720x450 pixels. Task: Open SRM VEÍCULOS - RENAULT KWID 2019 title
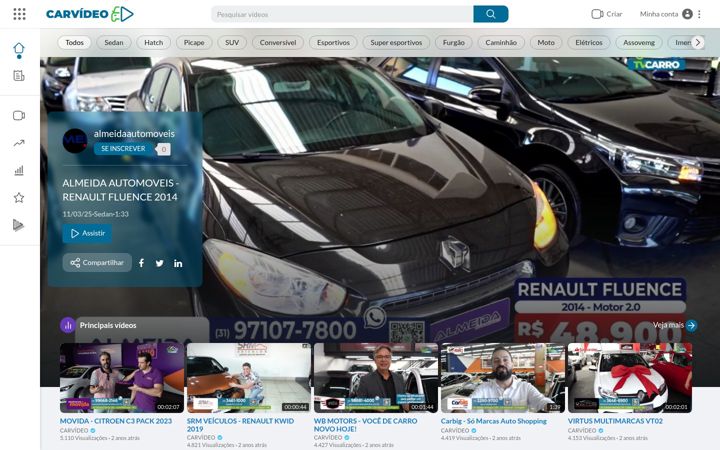click(240, 425)
